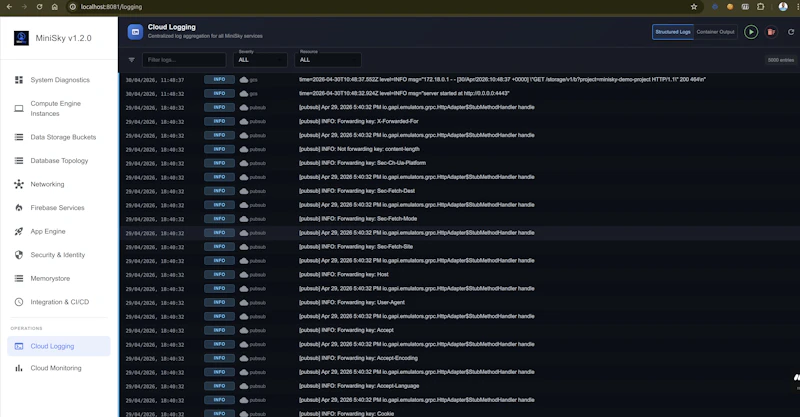Select the 'Forwarding key: User-Agent' log entry
Viewport: 800px width, 417px height.
(352, 302)
